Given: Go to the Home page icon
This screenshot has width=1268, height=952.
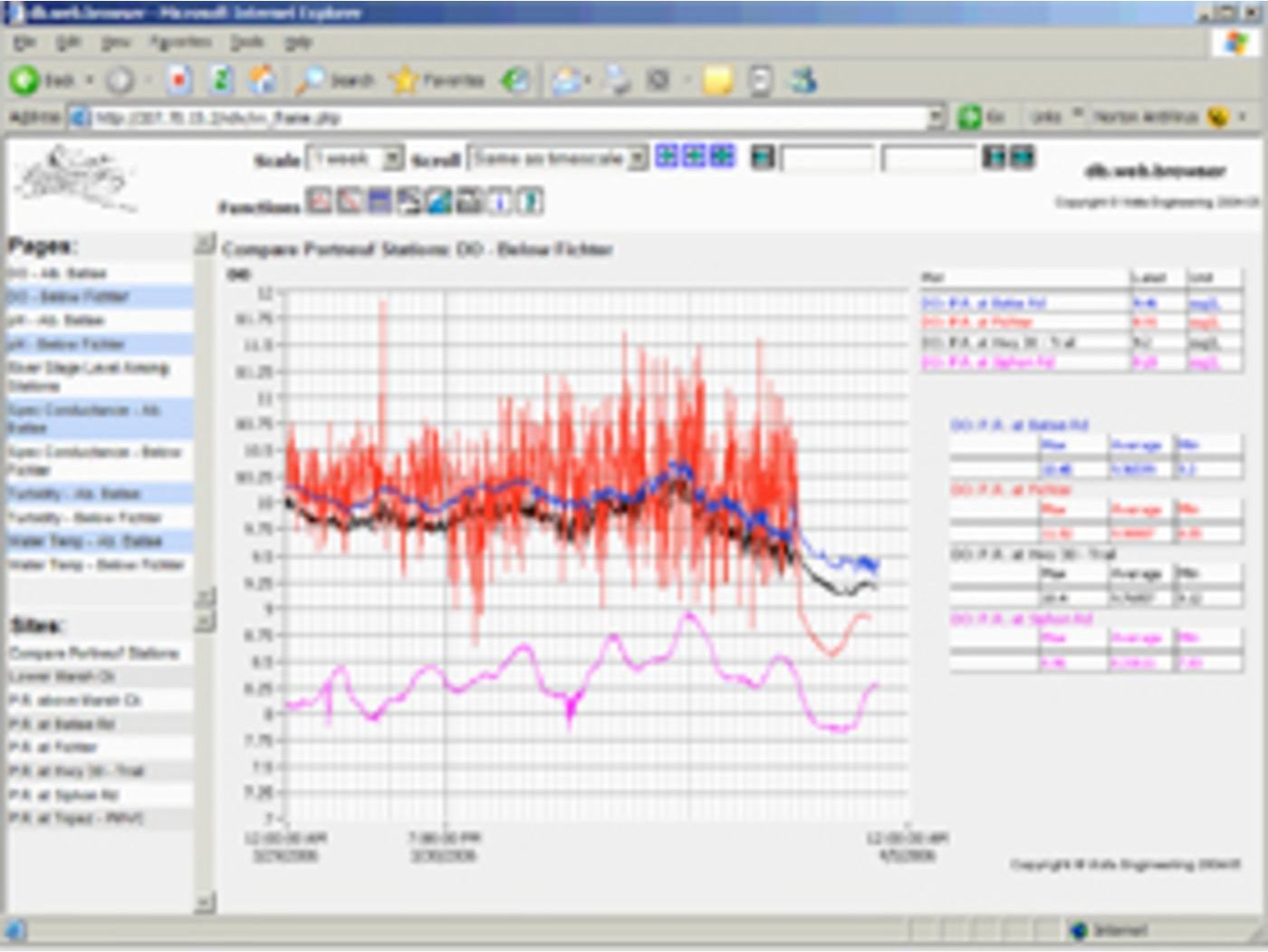Looking at the screenshot, I should point(263,81).
